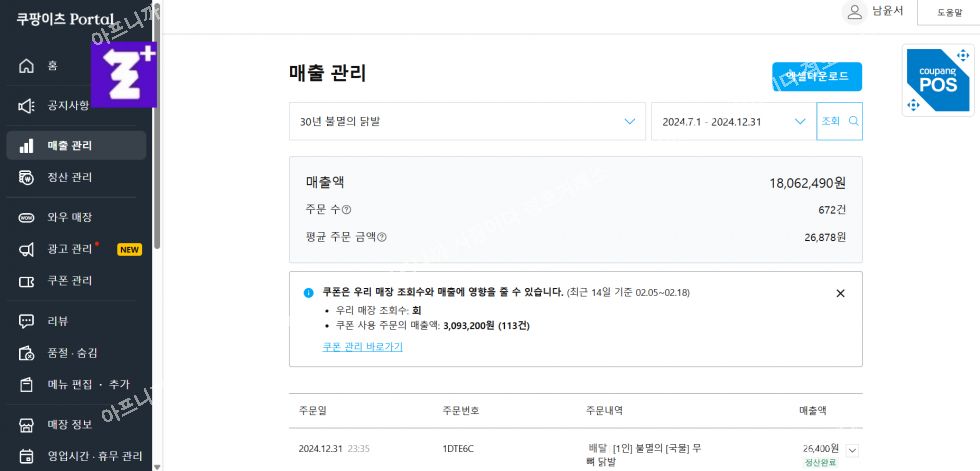This screenshot has height=471, width=980.
Task: Click the order count help icon
Action: 347,210
